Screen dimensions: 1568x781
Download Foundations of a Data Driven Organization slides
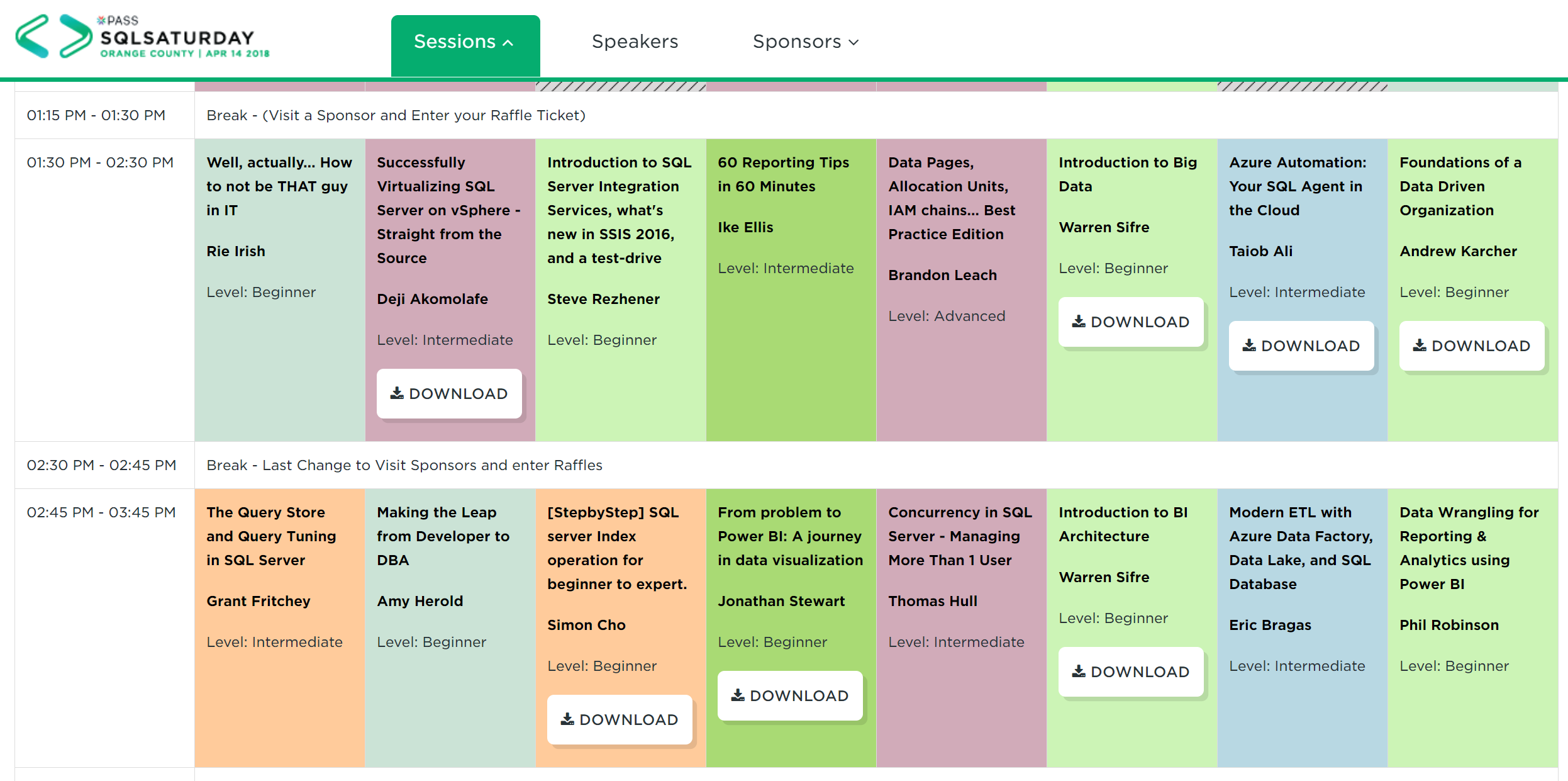[x=1472, y=346]
